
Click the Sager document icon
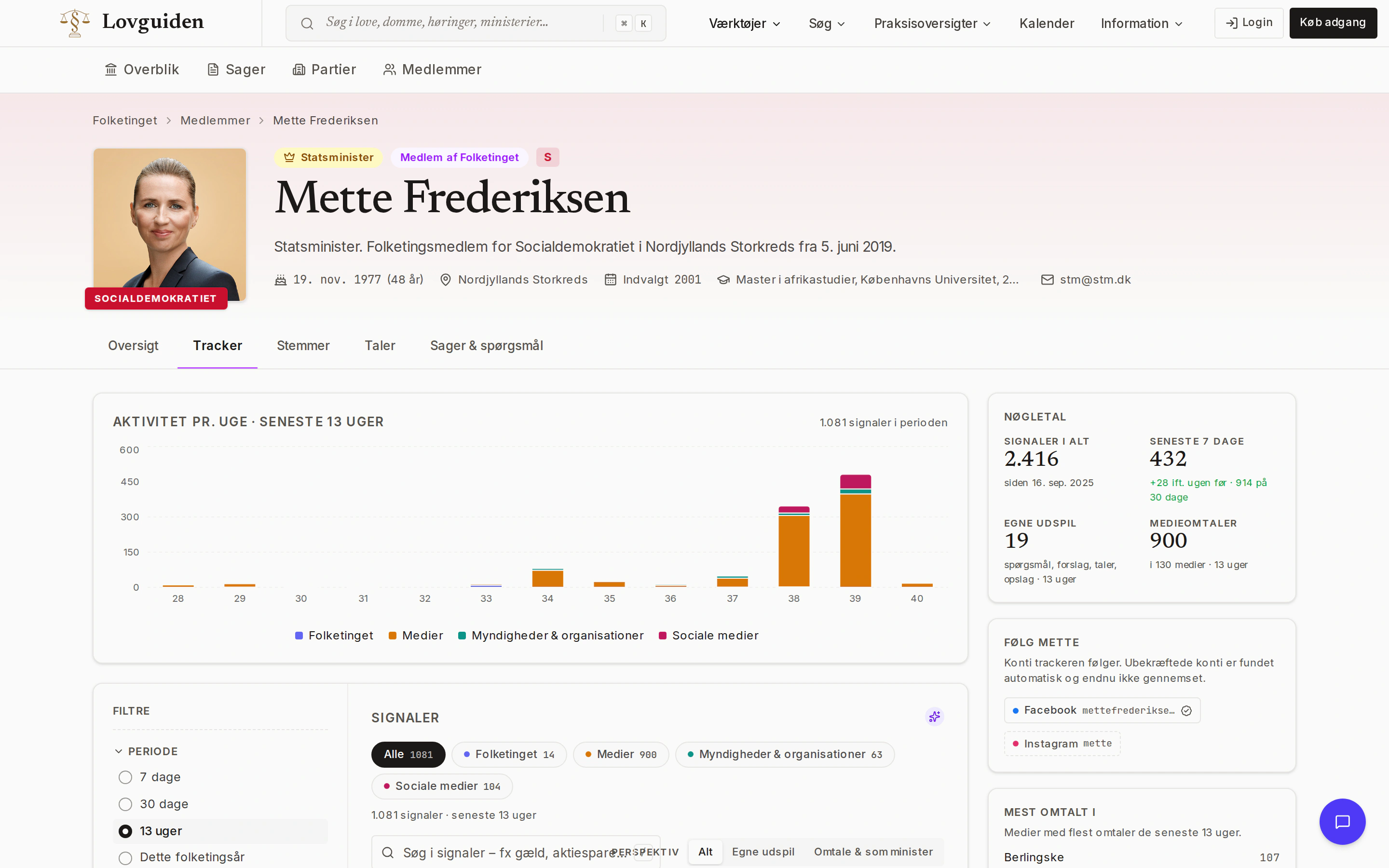click(213, 69)
